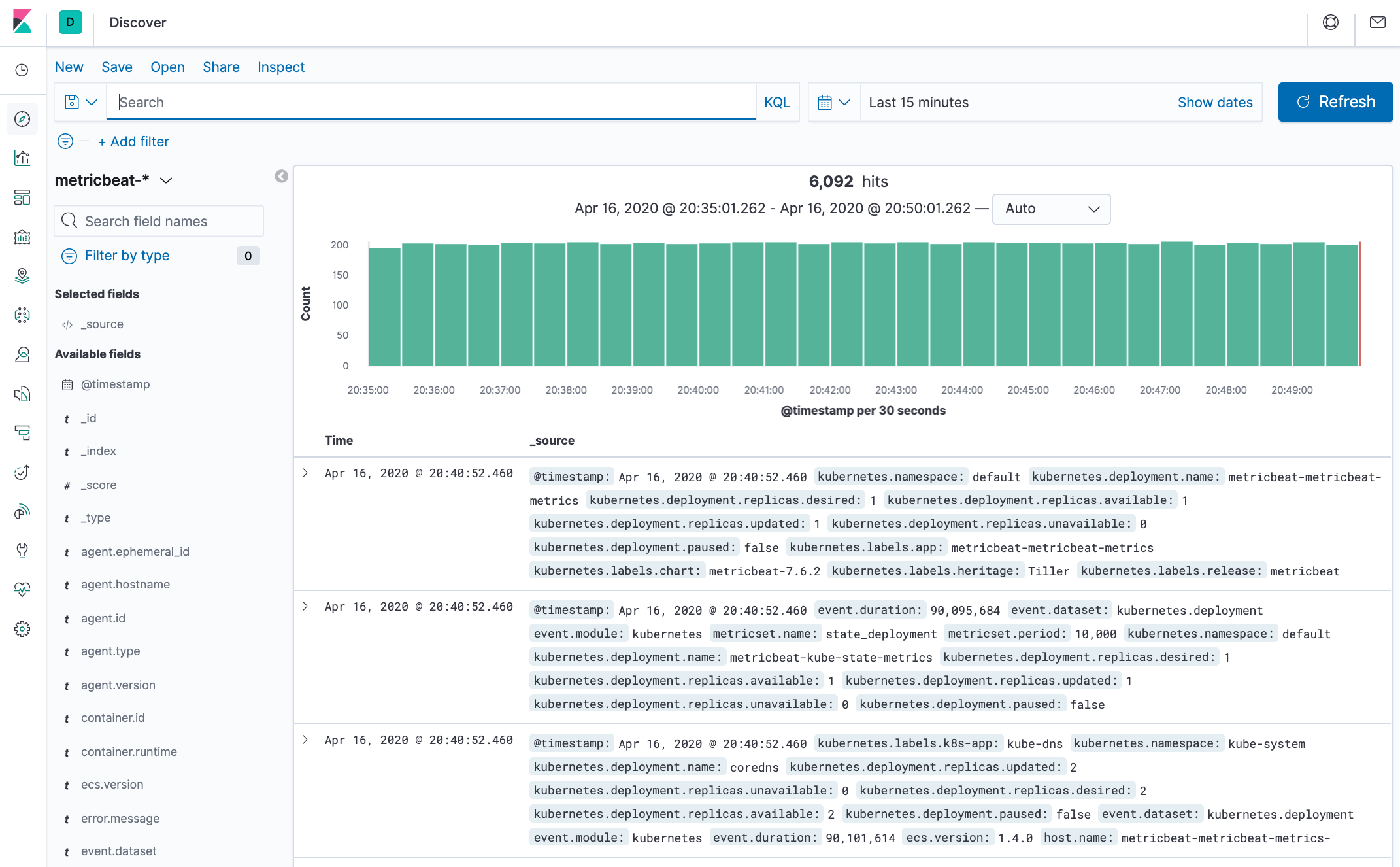Click the Refresh button
This screenshot has height=867, width=1400.
(1335, 102)
